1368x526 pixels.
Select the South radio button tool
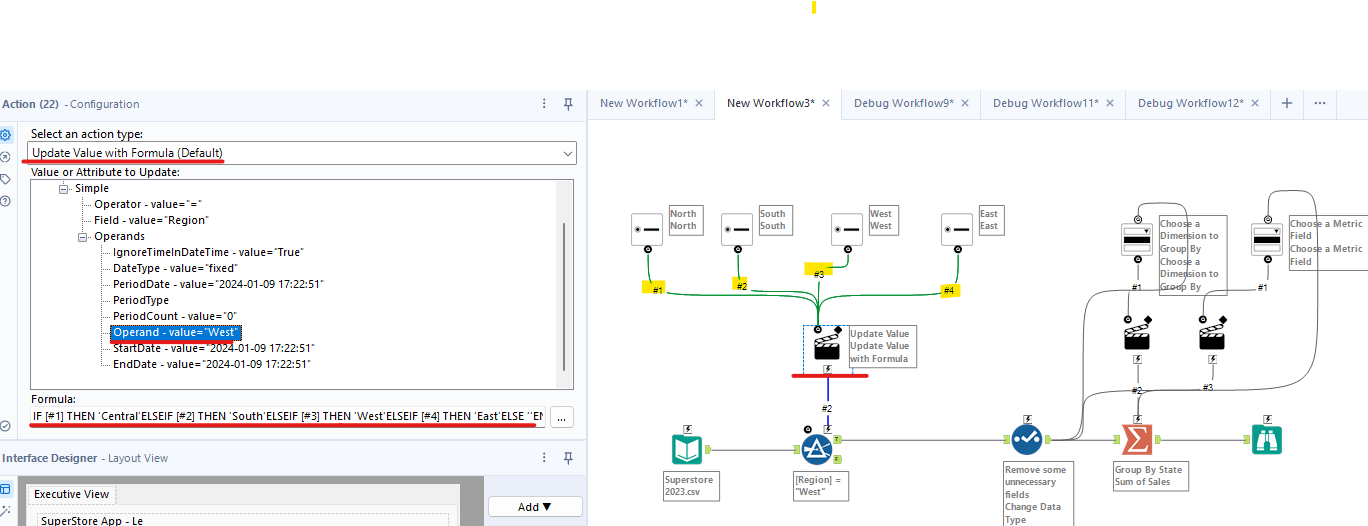[737, 229]
